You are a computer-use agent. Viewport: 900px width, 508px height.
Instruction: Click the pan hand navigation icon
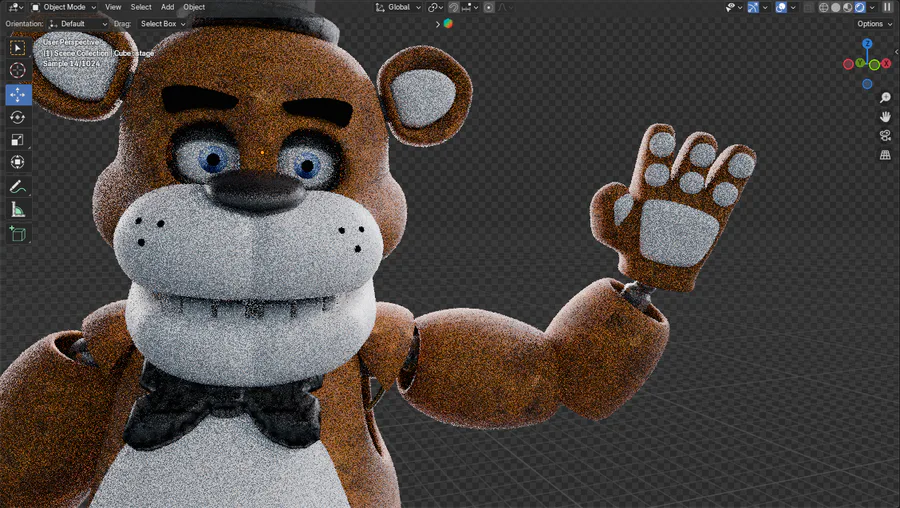coord(885,117)
